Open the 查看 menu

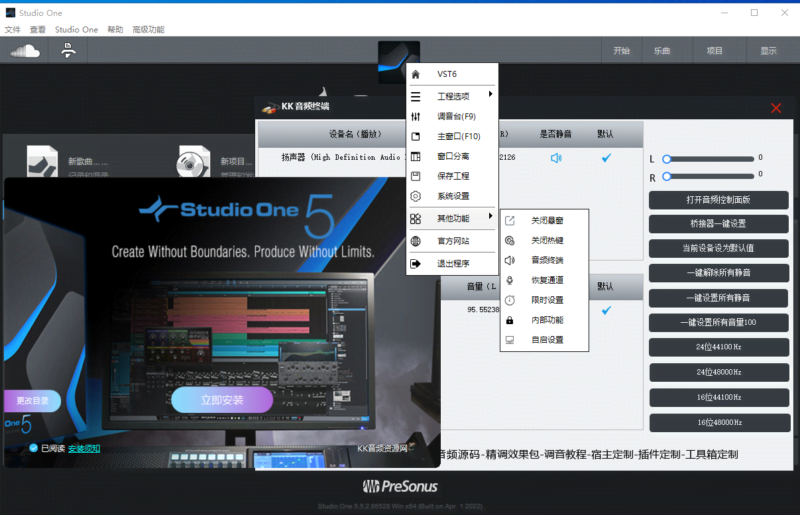tap(38, 30)
